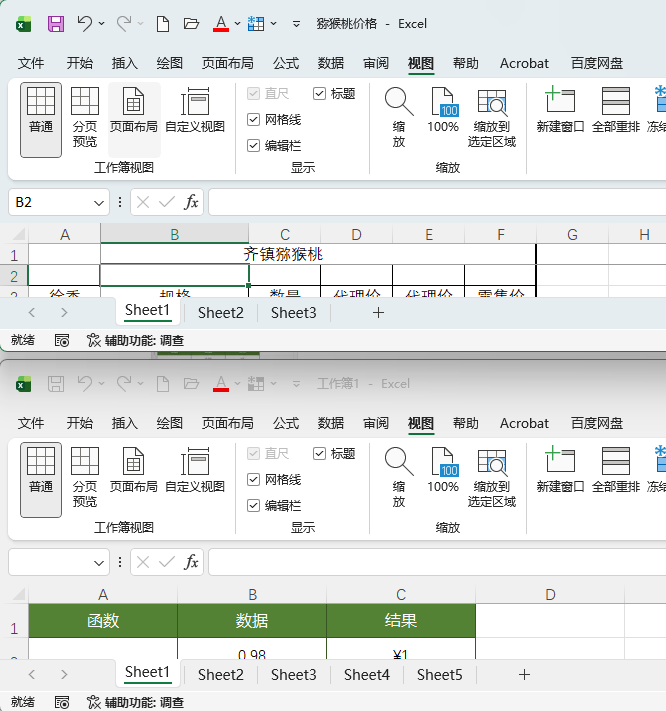The width and height of the screenshot is (666, 711).
Task: Open the undo history dropdown in the 猕猴桃价格 window
Action: click(102, 24)
